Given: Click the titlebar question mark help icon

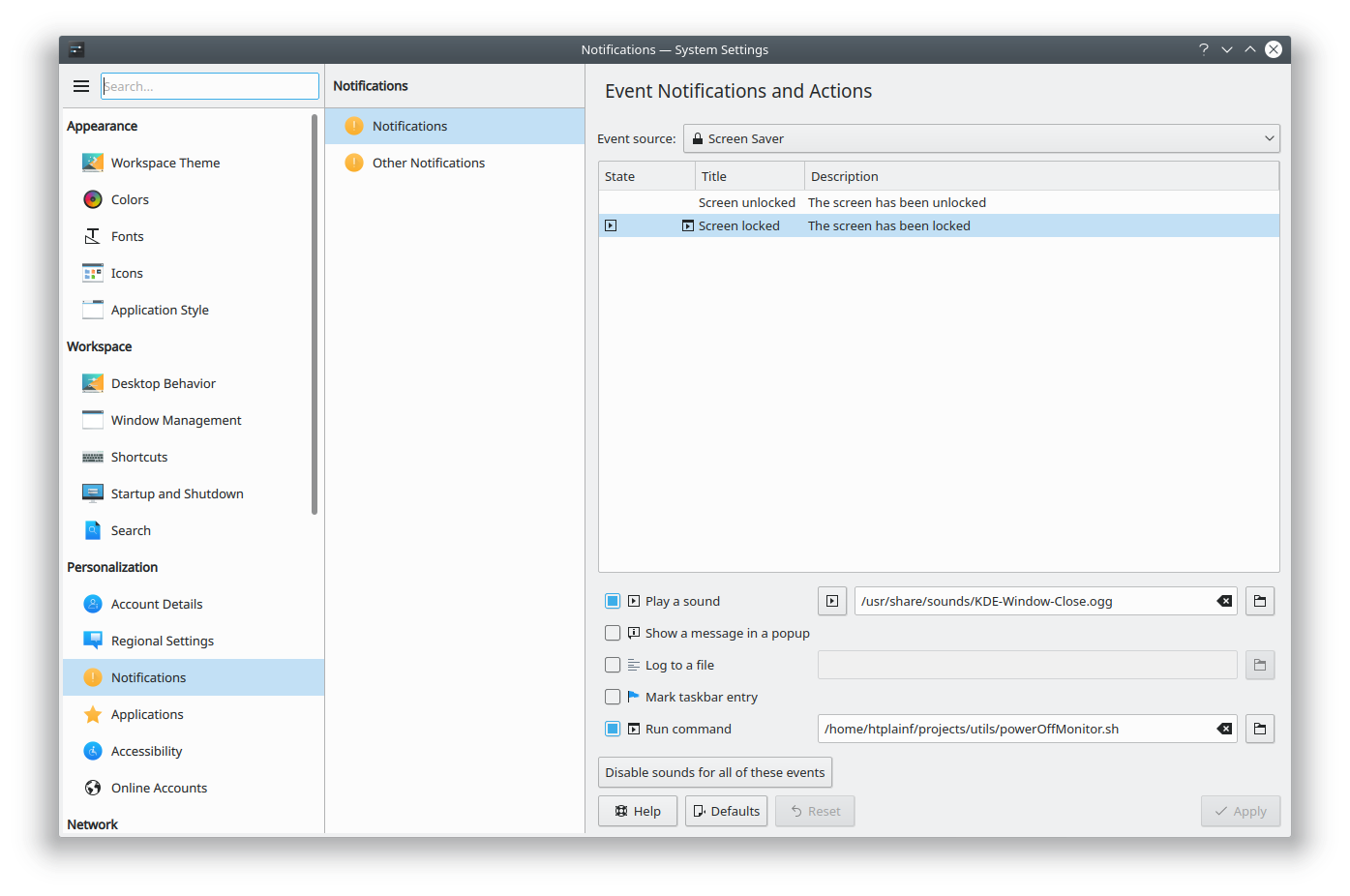Looking at the screenshot, I should tap(1204, 49).
